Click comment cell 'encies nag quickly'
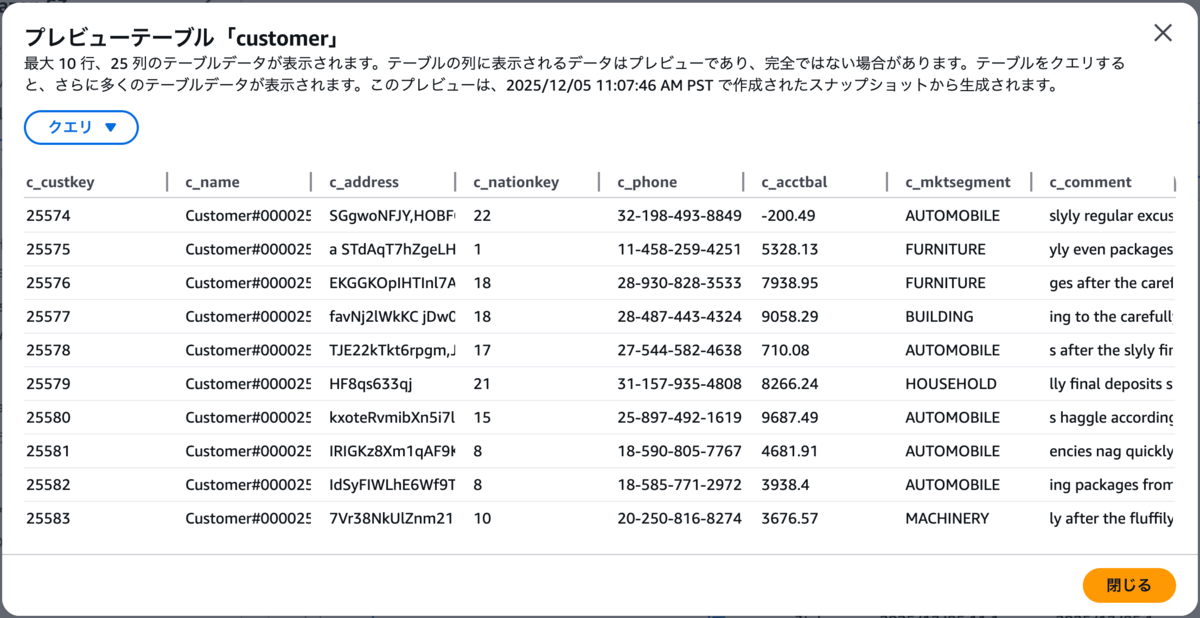Image resolution: width=1200 pixels, height=618 pixels. [1112, 451]
